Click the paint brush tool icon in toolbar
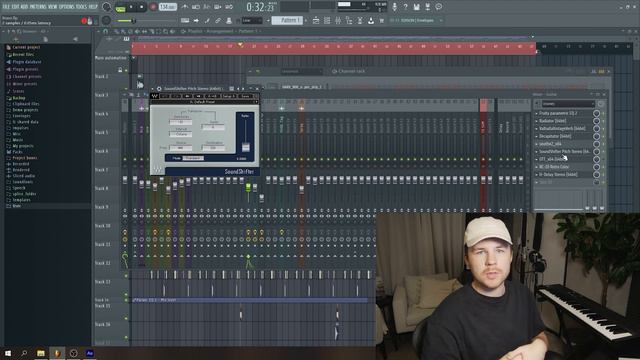This screenshot has height=360, width=640. (x=207, y=20)
